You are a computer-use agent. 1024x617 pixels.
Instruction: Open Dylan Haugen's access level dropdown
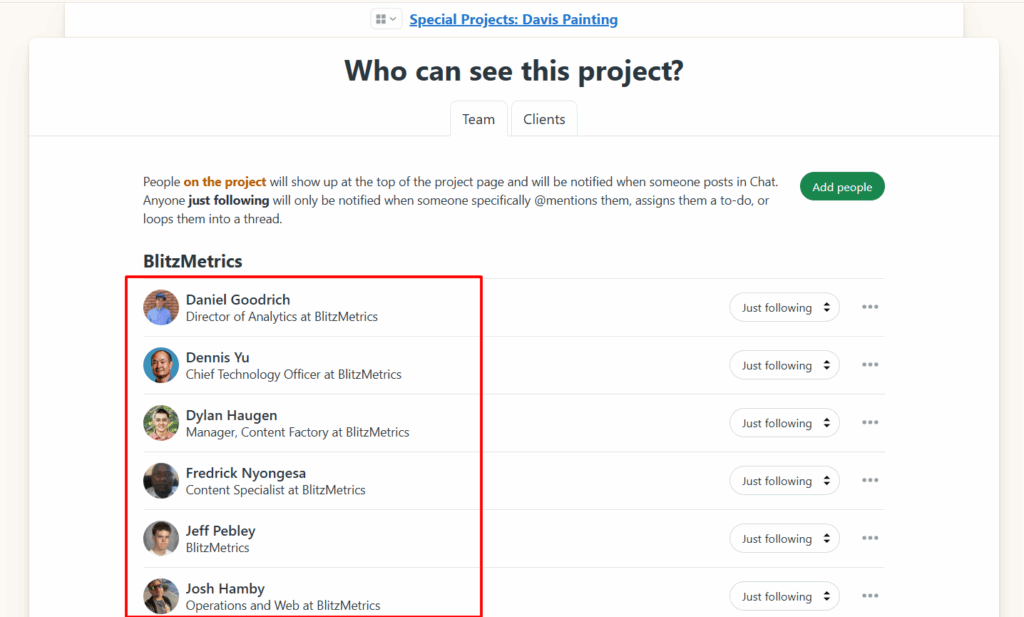coord(785,424)
